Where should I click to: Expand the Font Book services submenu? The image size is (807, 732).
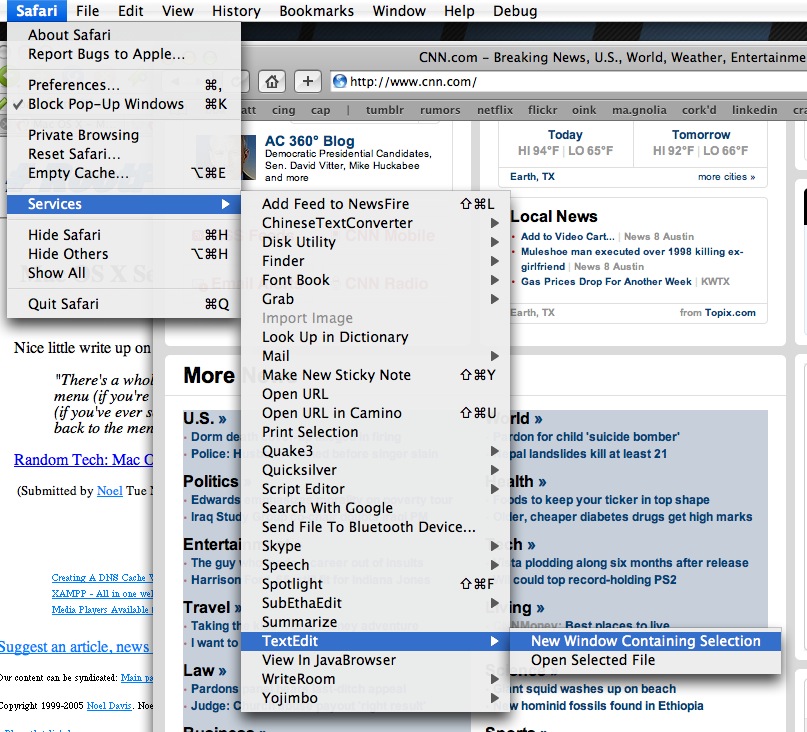pos(375,280)
